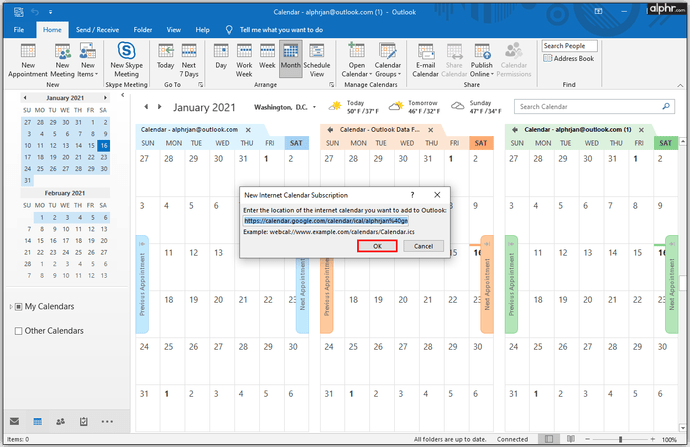
Task: Cancel the Internet Calendar Subscription dialog
Action: [423, 246]
